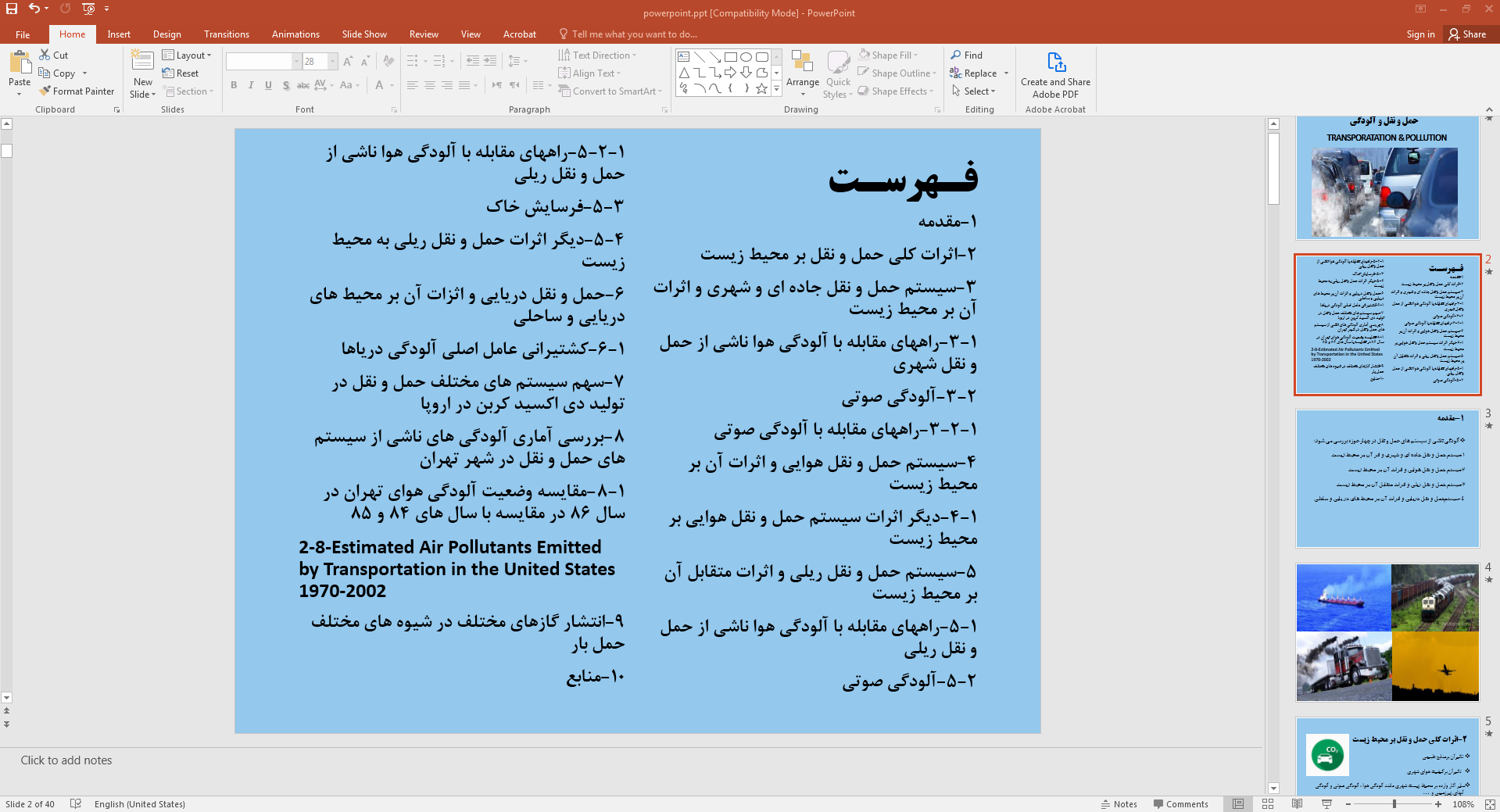
Task: Toggle Italic text formatting
Action: 251,85
